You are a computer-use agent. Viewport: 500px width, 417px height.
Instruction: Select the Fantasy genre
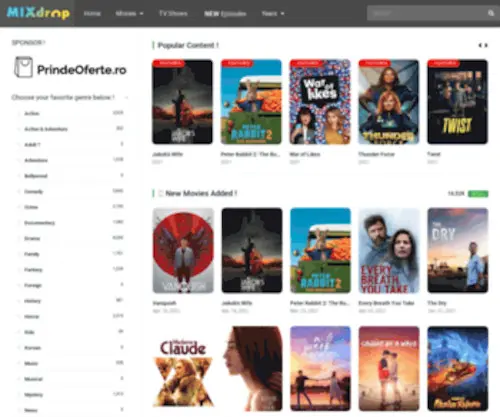click(x=33, y=270)
